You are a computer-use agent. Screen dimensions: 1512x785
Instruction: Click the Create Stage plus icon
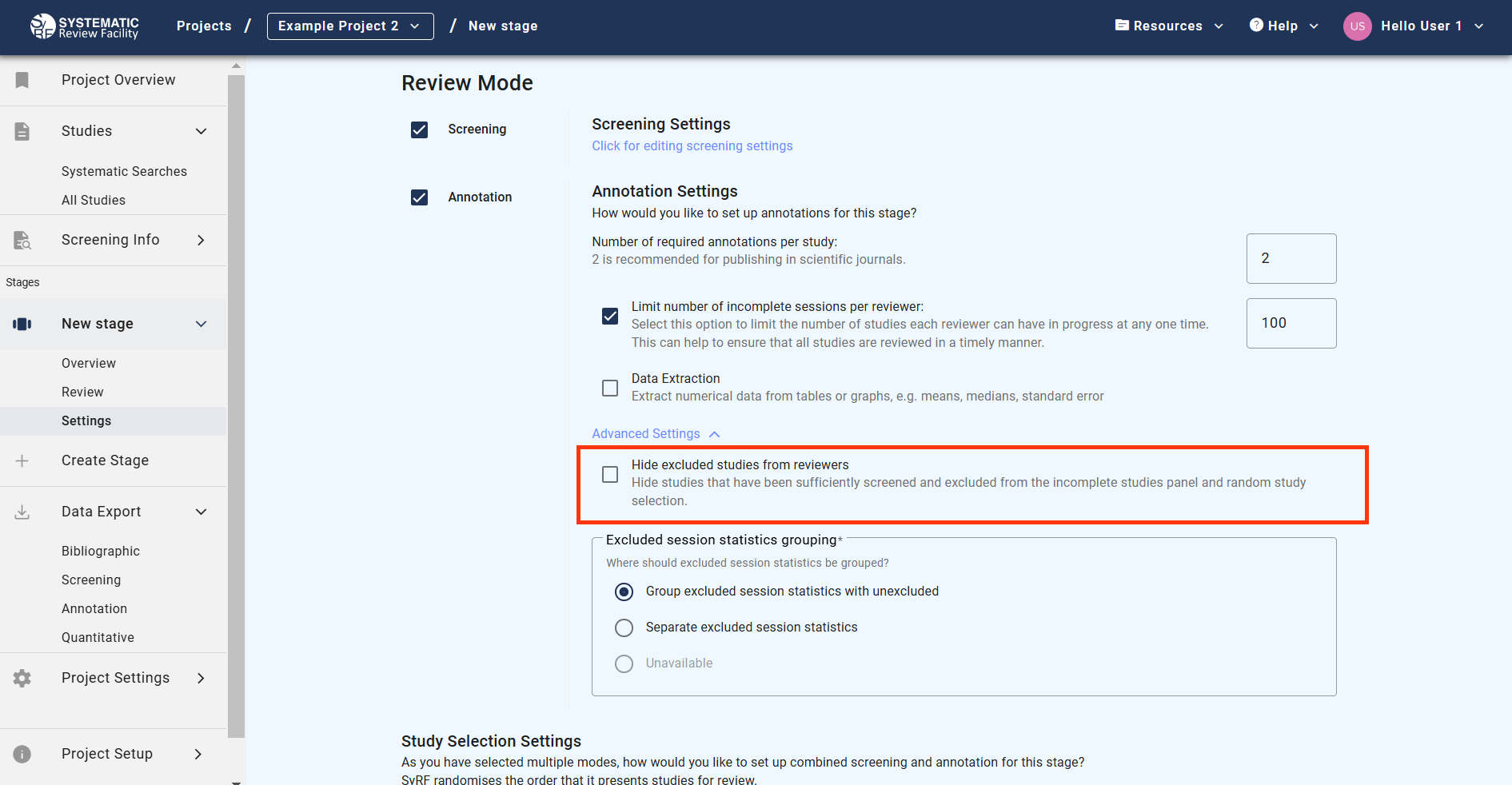[x=22, y=460]
